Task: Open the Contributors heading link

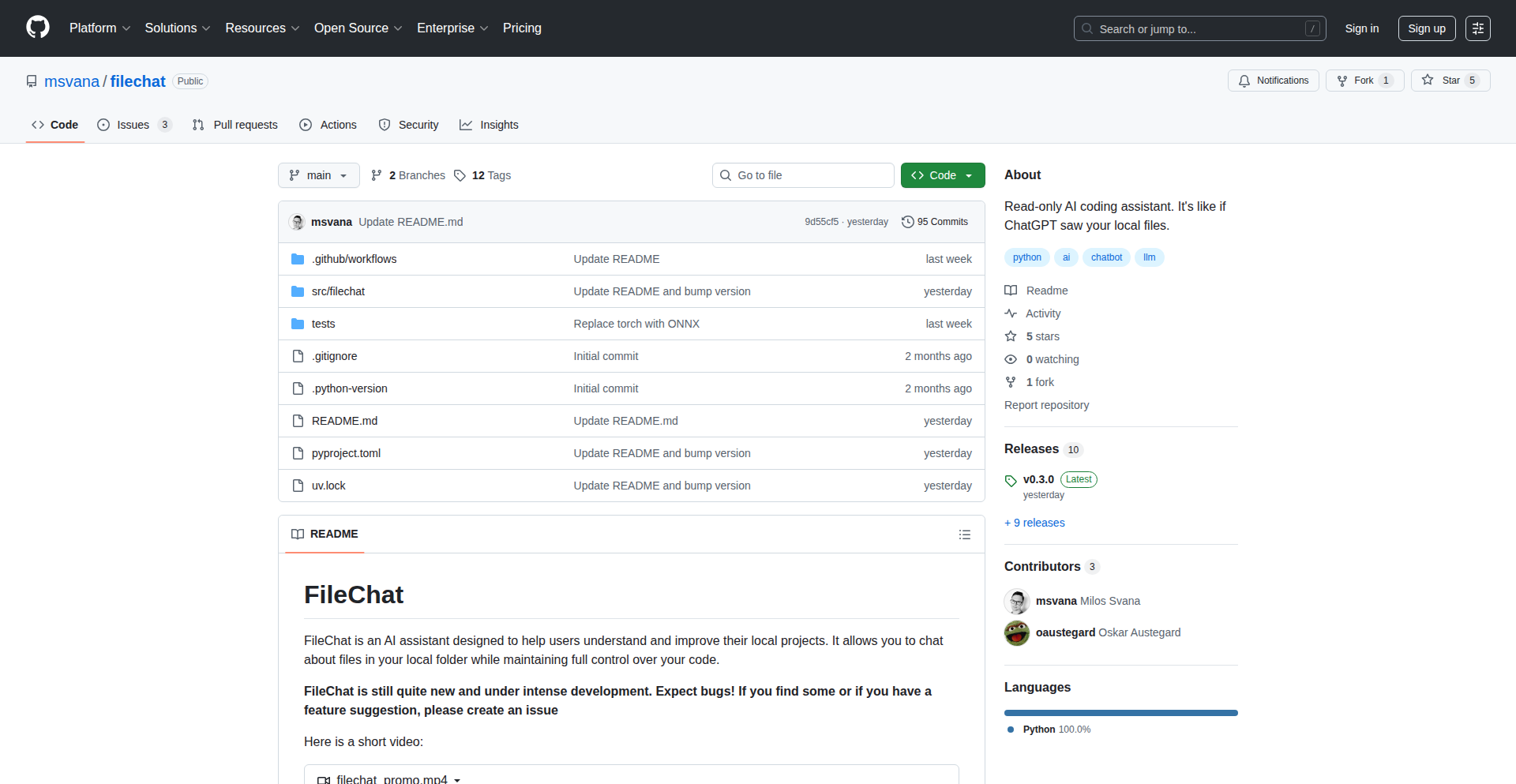Action: coord(1052,567)
